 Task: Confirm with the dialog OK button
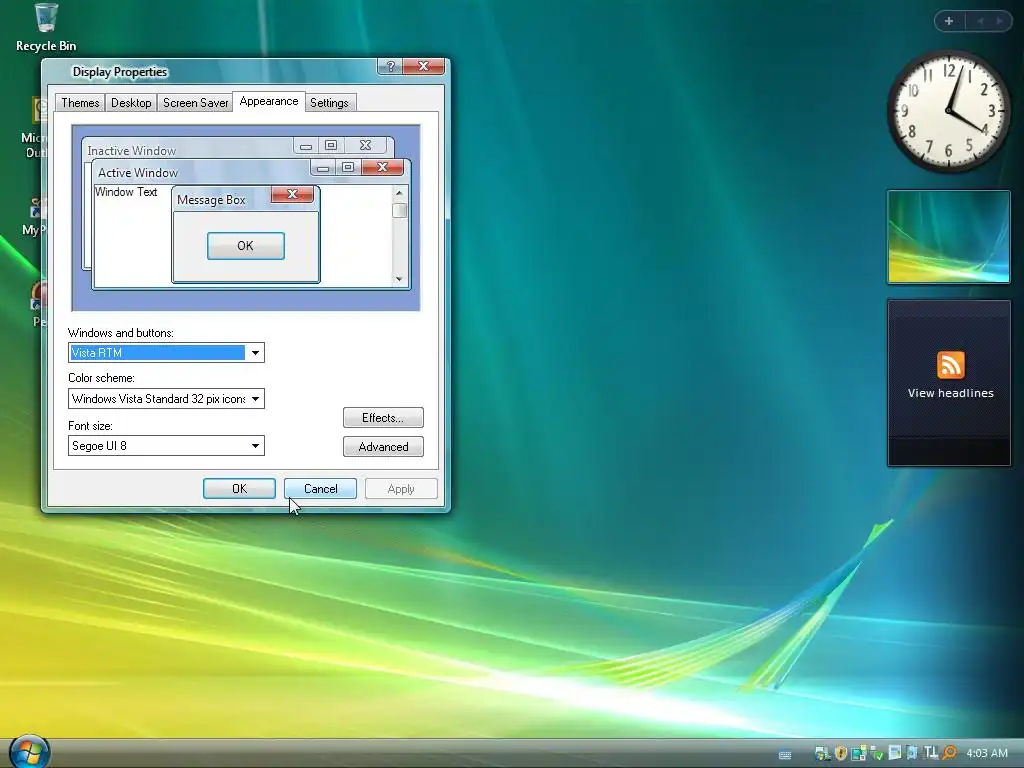click(239, 488)
